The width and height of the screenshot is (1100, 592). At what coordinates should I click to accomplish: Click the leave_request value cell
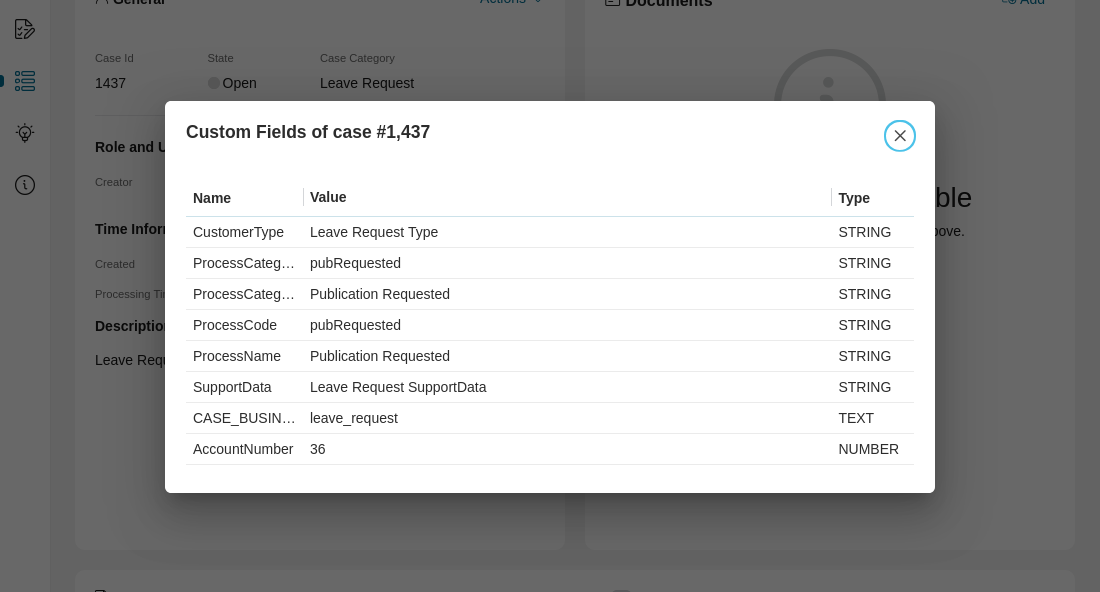point(354,418)
